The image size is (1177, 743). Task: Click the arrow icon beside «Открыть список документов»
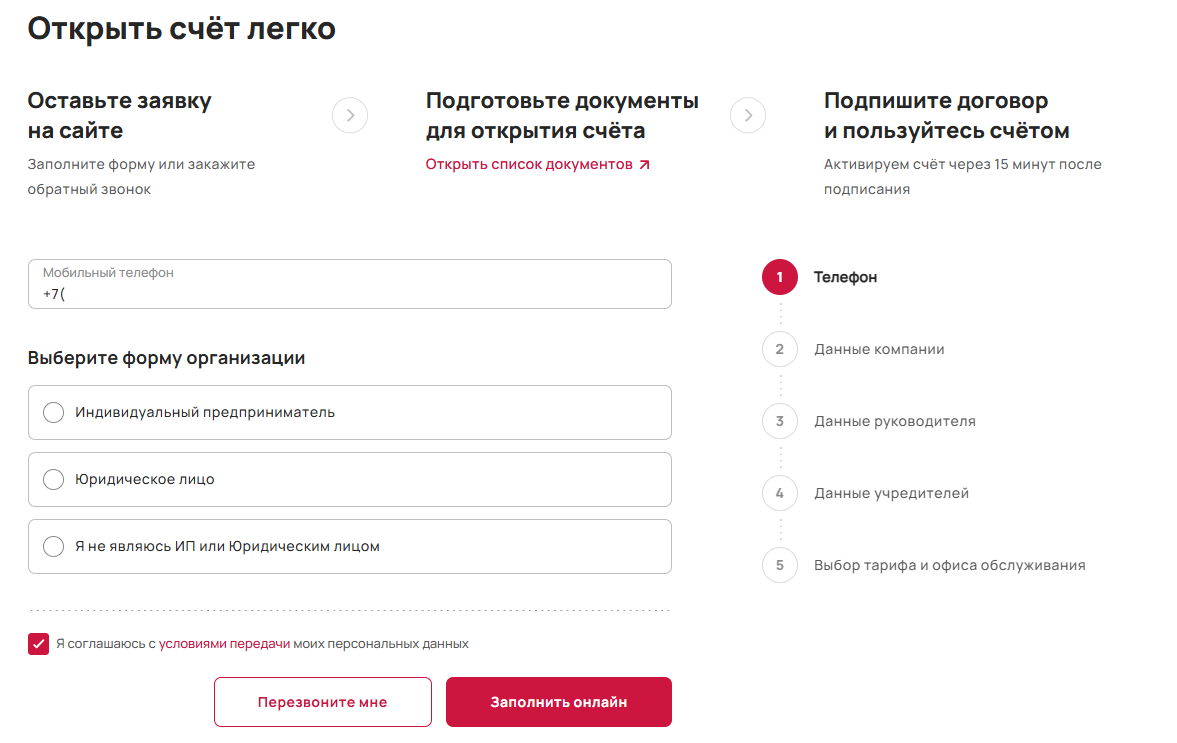point(644,164)
